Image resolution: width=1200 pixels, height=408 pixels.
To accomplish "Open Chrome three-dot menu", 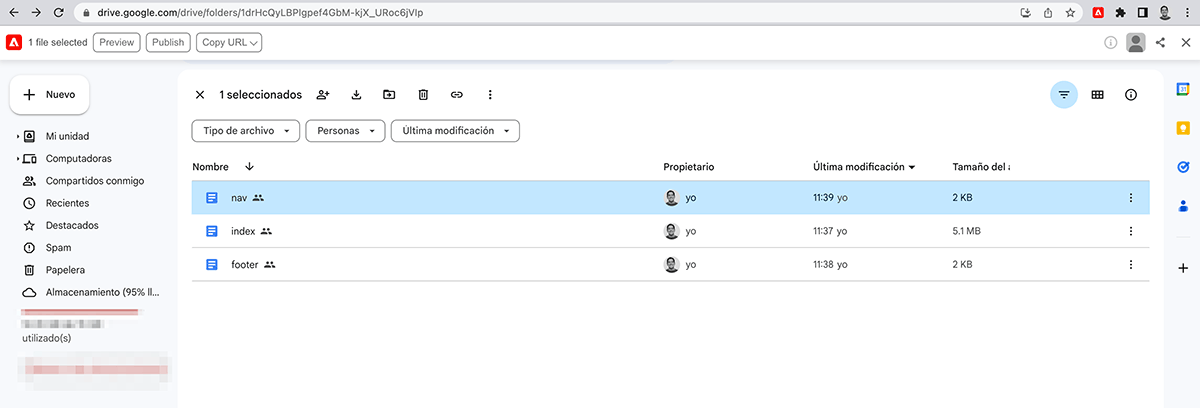I will 1187,13.
